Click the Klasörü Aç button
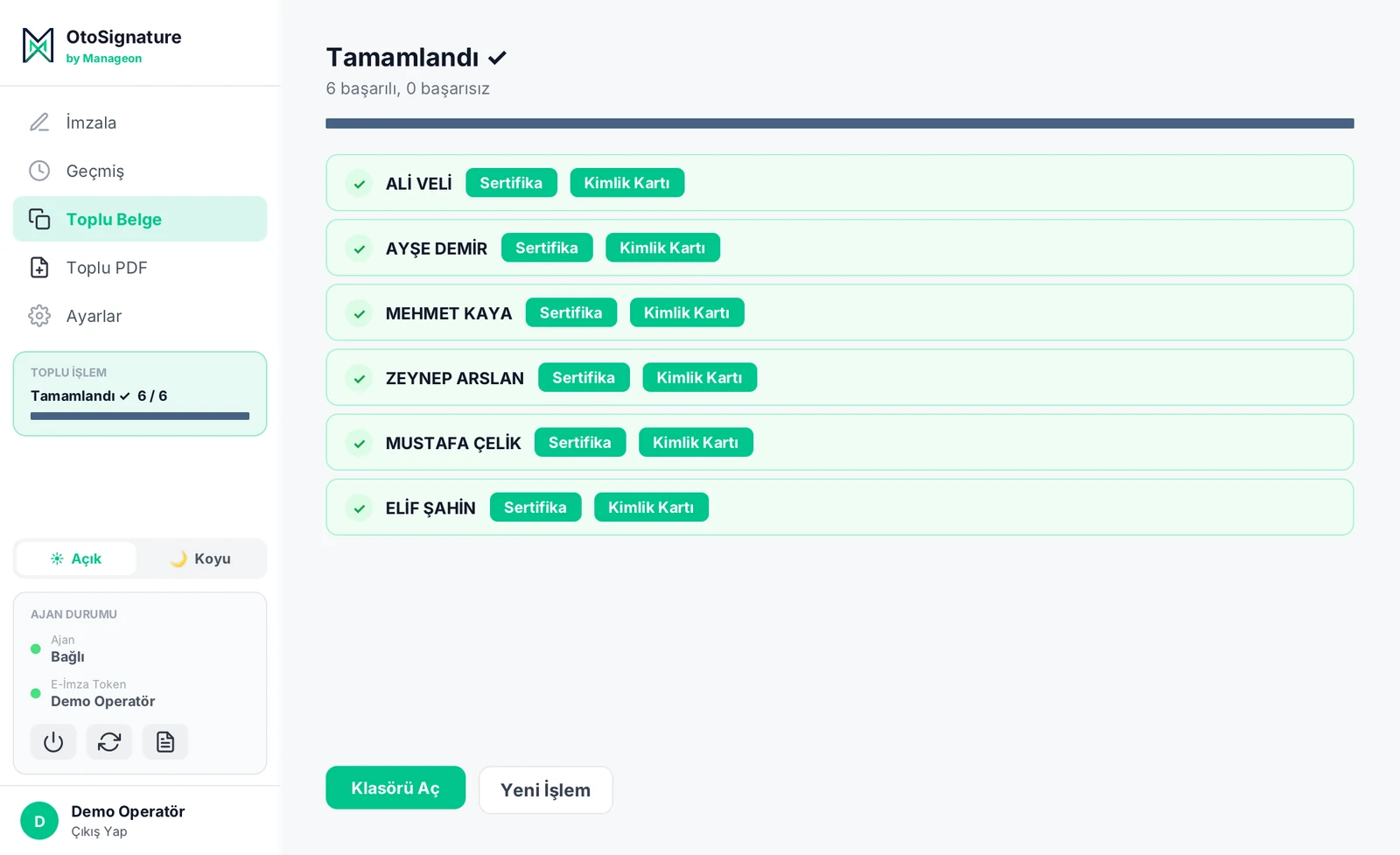This screenshot has width=1400, height=855. (395, 788)
